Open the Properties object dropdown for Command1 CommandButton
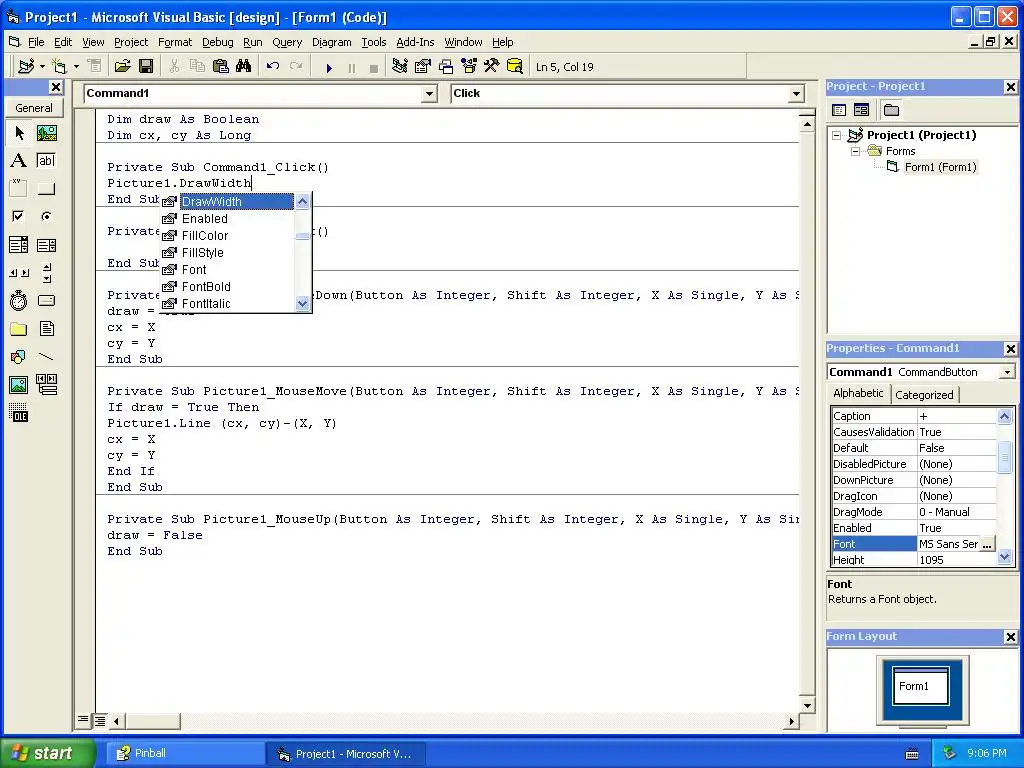Viewport: 1024px width, 768px height. click(x=1007, y=372)
